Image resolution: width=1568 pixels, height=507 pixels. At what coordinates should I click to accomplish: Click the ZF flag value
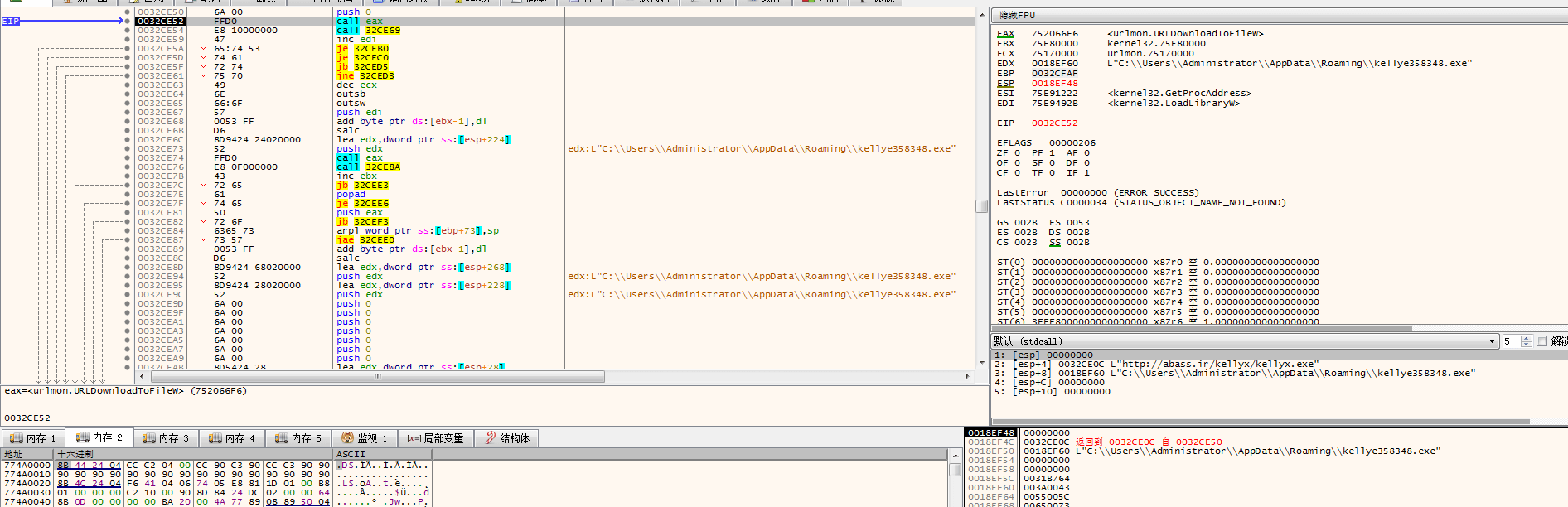coord(1017,152)
